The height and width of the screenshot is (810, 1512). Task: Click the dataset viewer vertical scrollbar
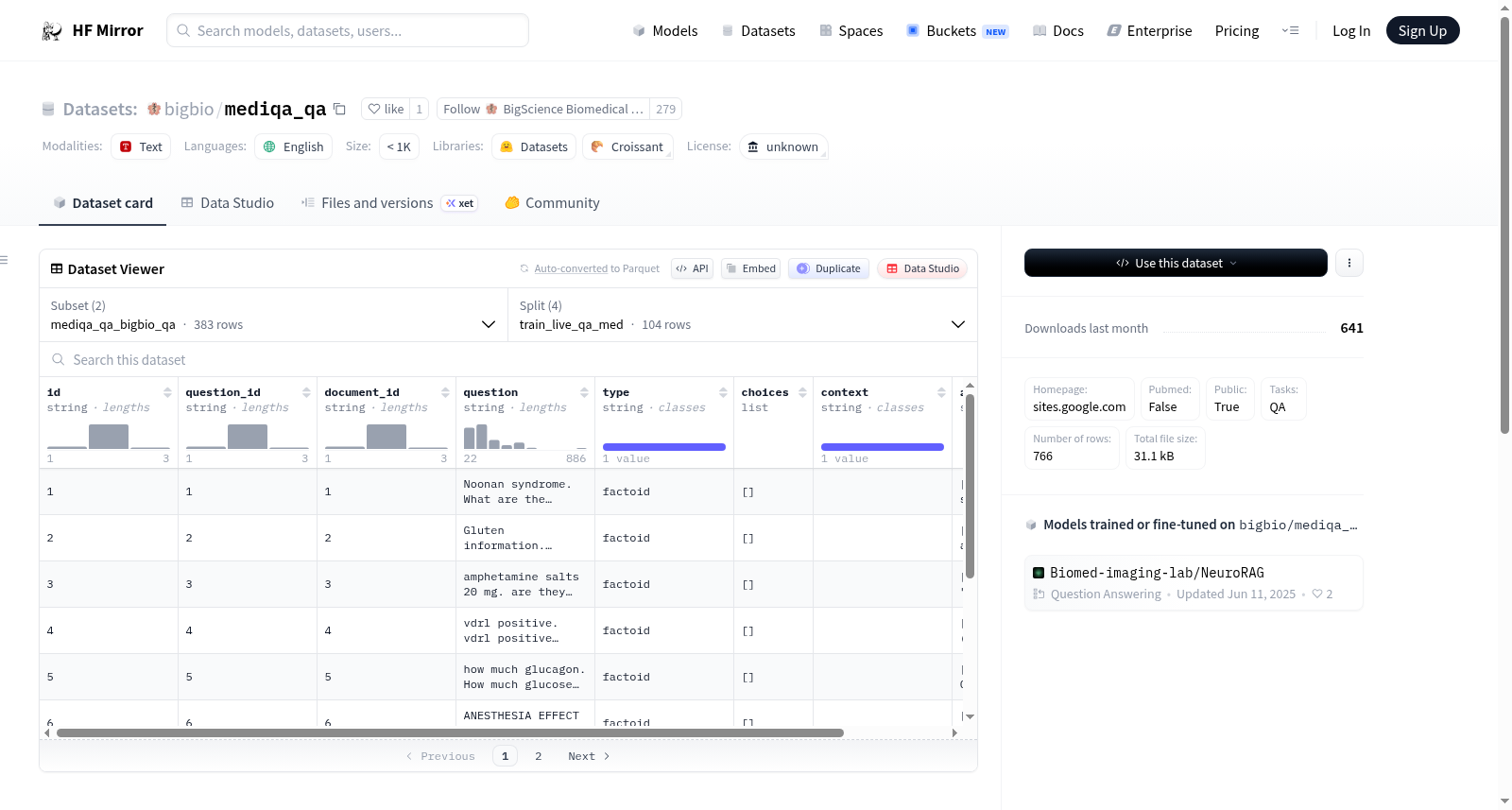tap(970, 486)
